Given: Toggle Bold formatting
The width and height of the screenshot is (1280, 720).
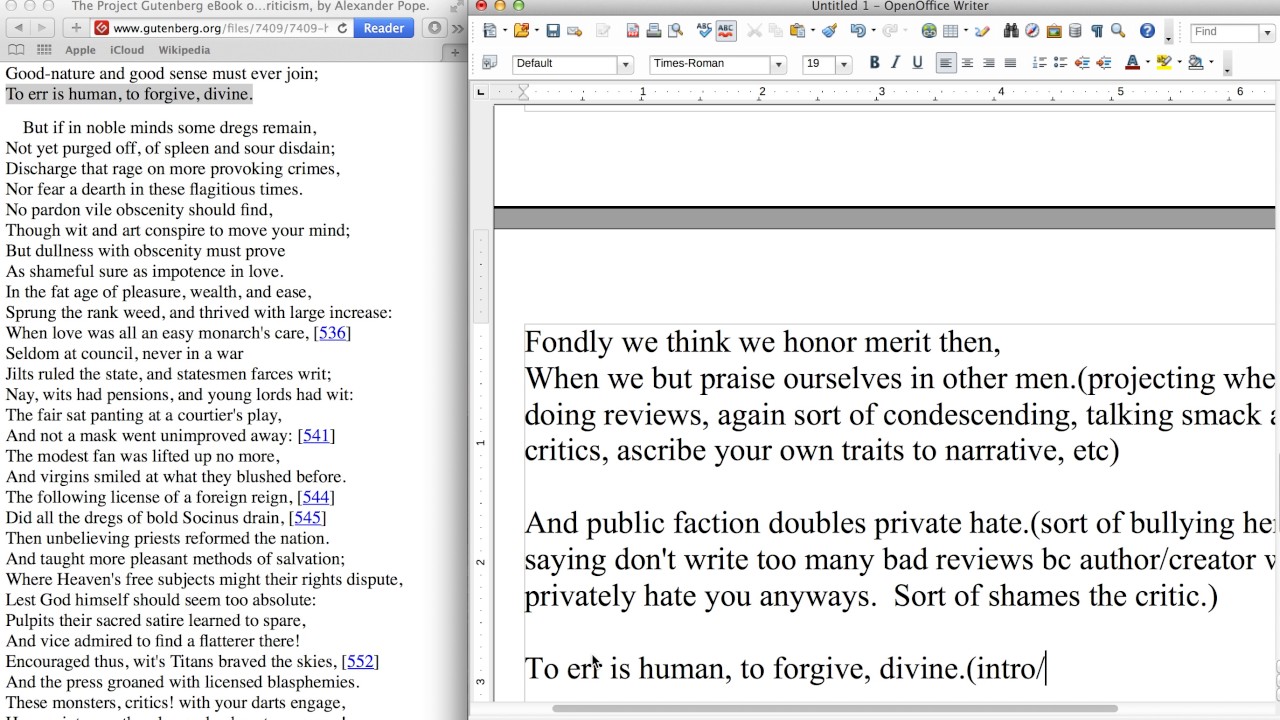Looking at the screenshot, I should (x=874, y=63).
